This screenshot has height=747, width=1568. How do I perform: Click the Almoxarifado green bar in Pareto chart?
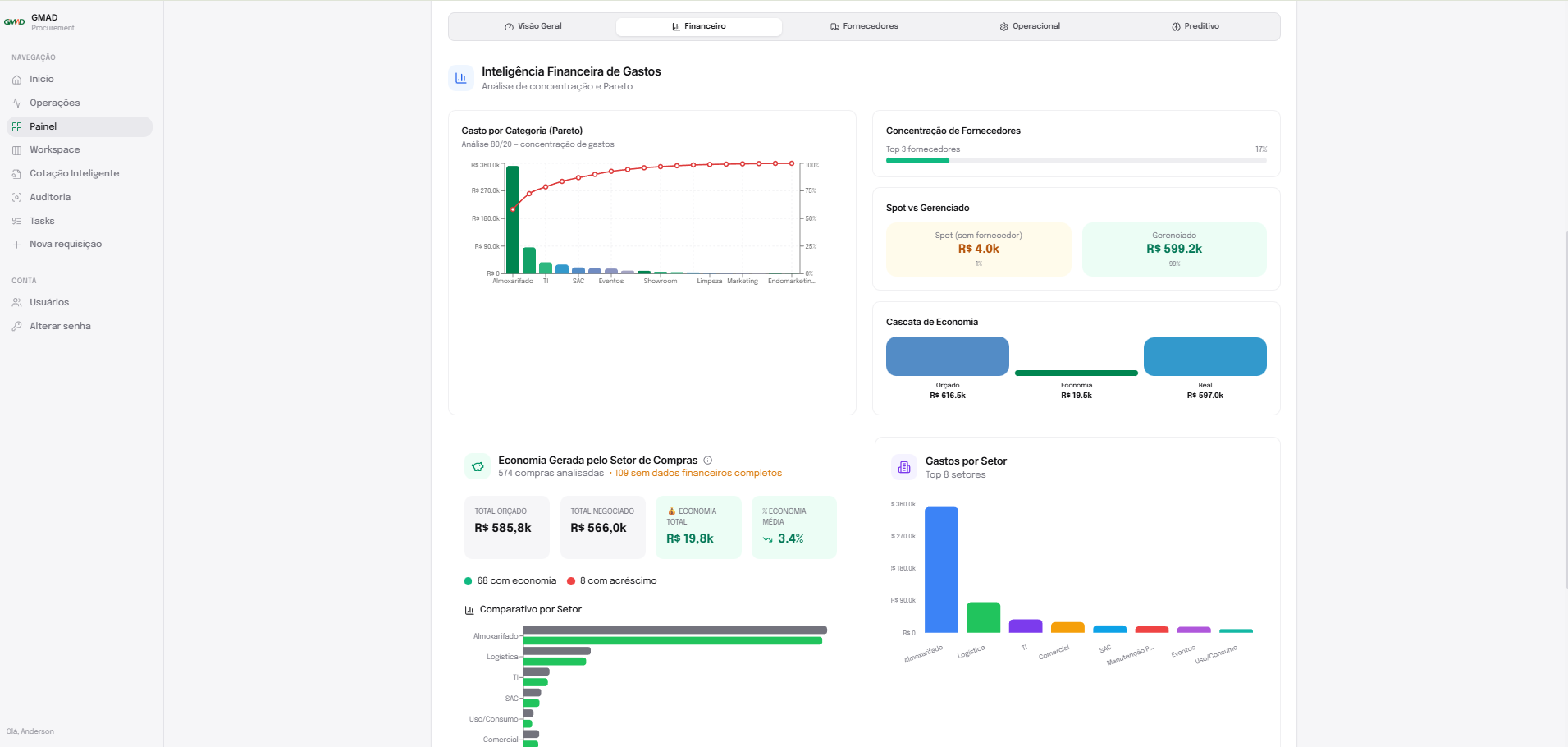tap(513, 220)
